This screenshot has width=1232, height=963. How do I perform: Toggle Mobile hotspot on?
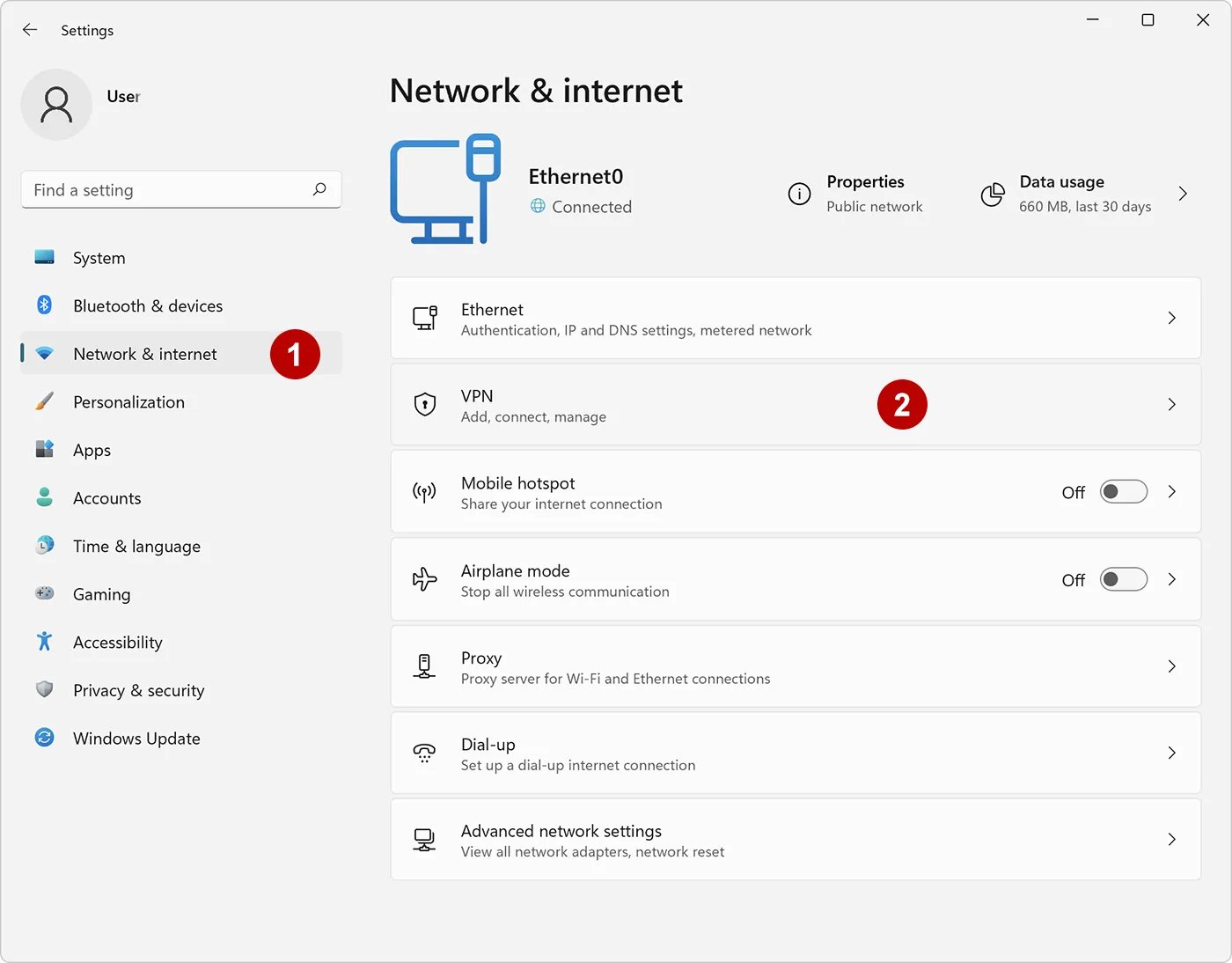[1123, 491]
